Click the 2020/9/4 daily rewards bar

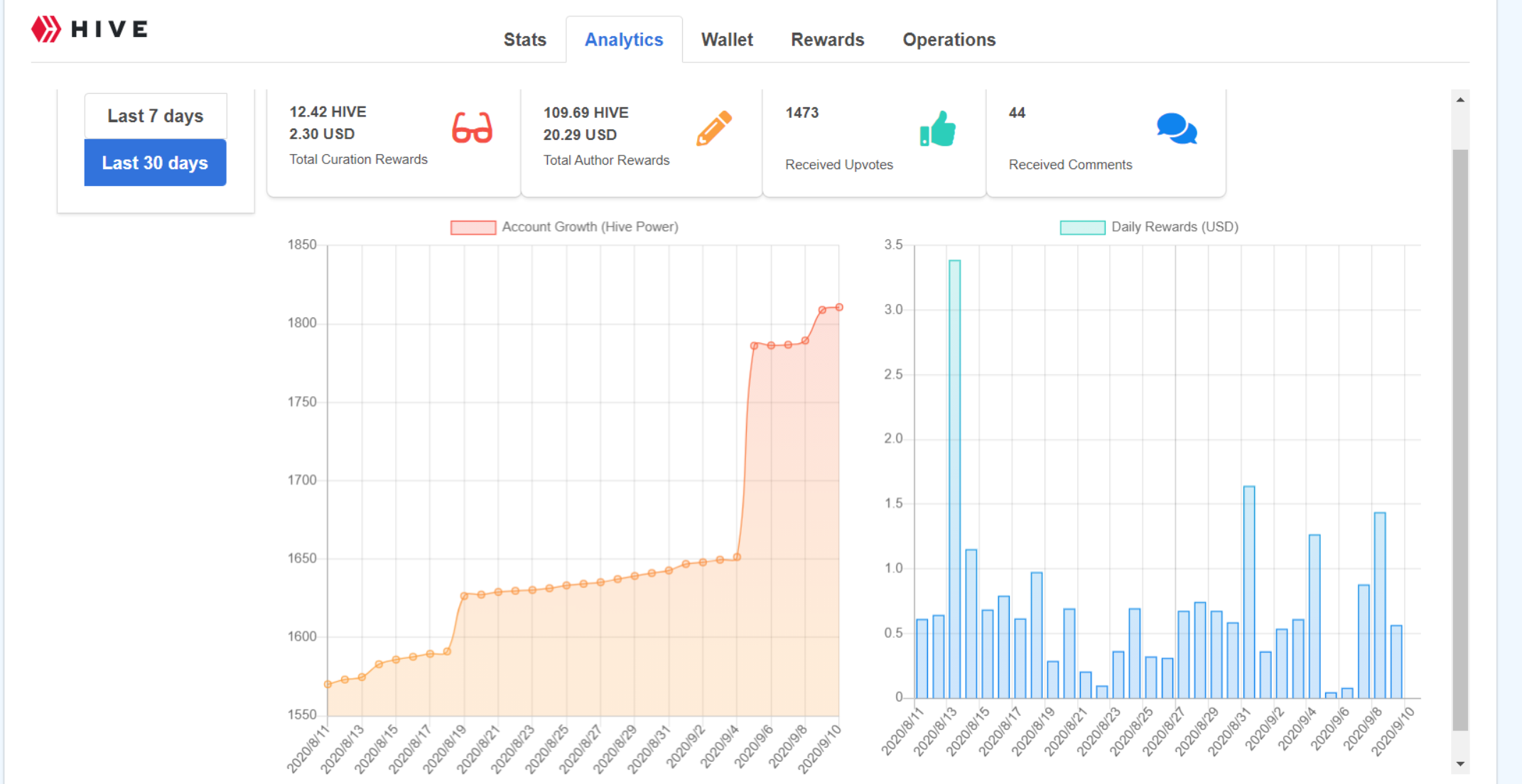tap(1315, 616)
